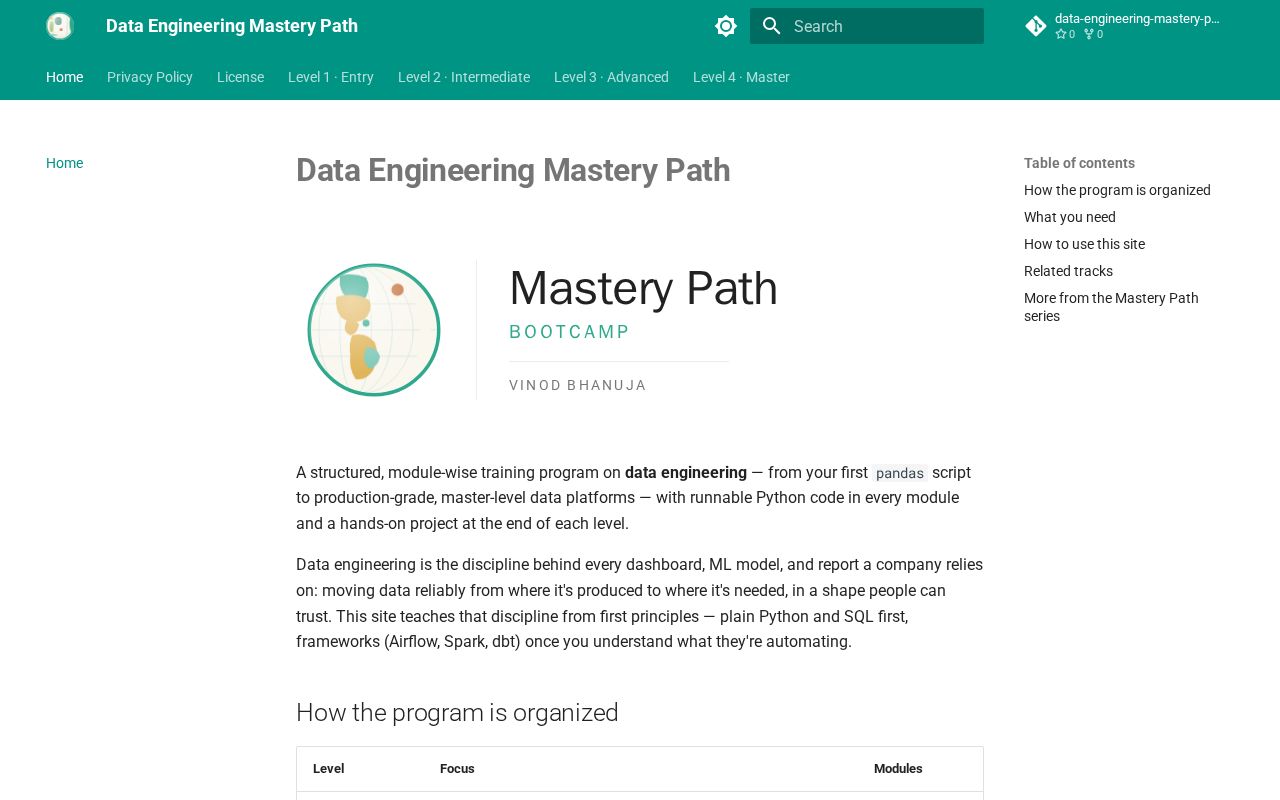Switch to Level 4 · Master tab
The height and width of the screenshot is (800, 1280).
click(x=741, y=77)
